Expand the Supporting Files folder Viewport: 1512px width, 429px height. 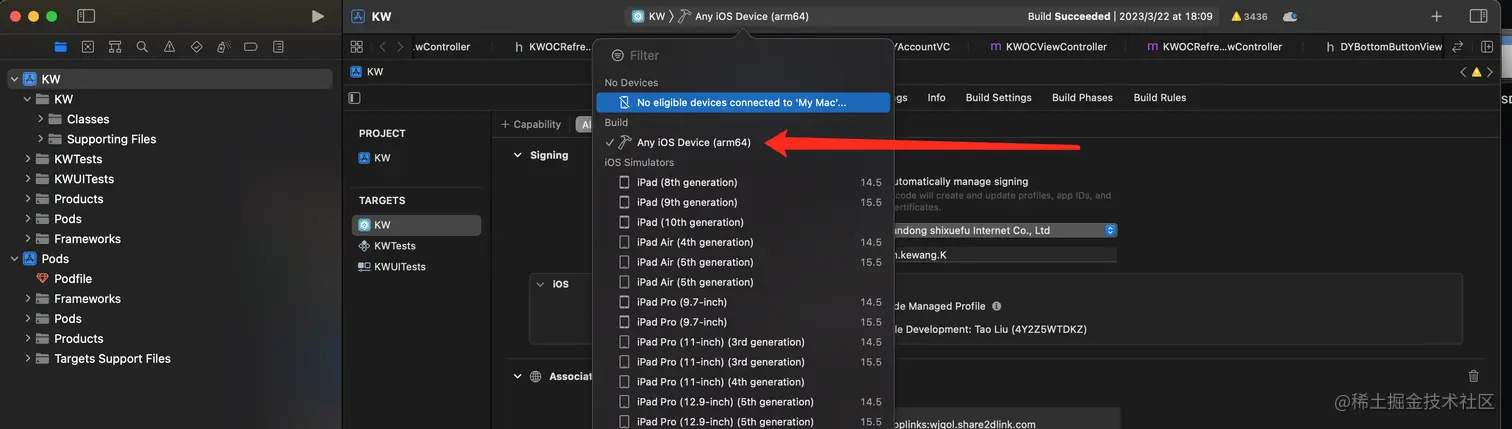41,139
